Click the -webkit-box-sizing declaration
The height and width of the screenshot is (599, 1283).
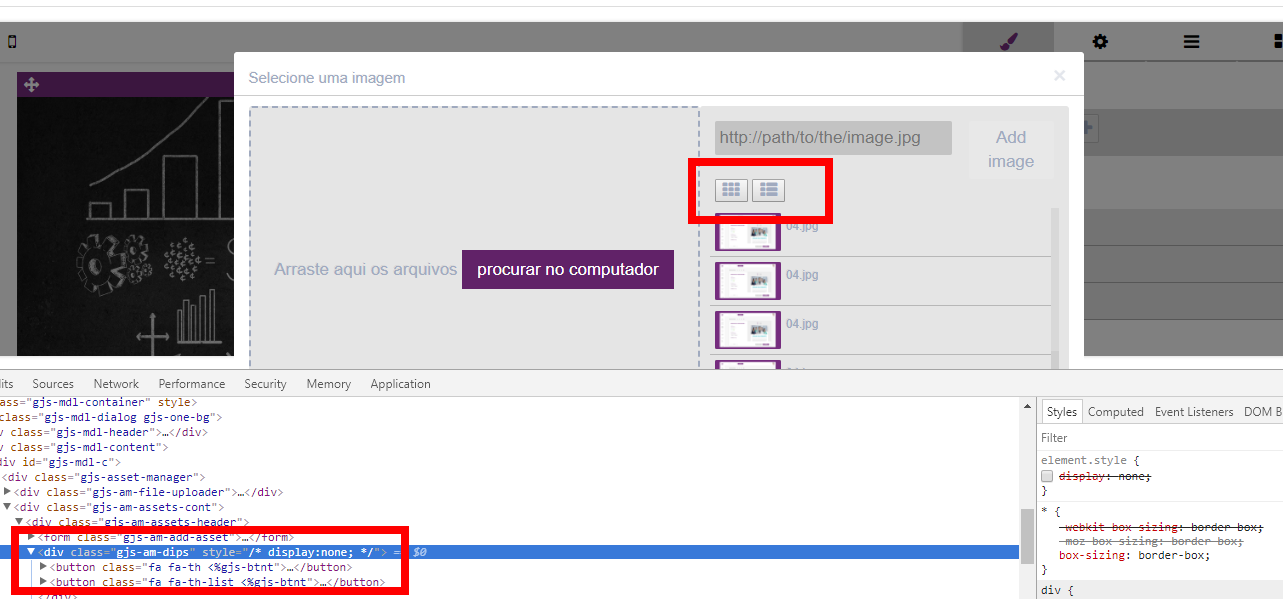pyautogui.click(x=1162, y=527)
